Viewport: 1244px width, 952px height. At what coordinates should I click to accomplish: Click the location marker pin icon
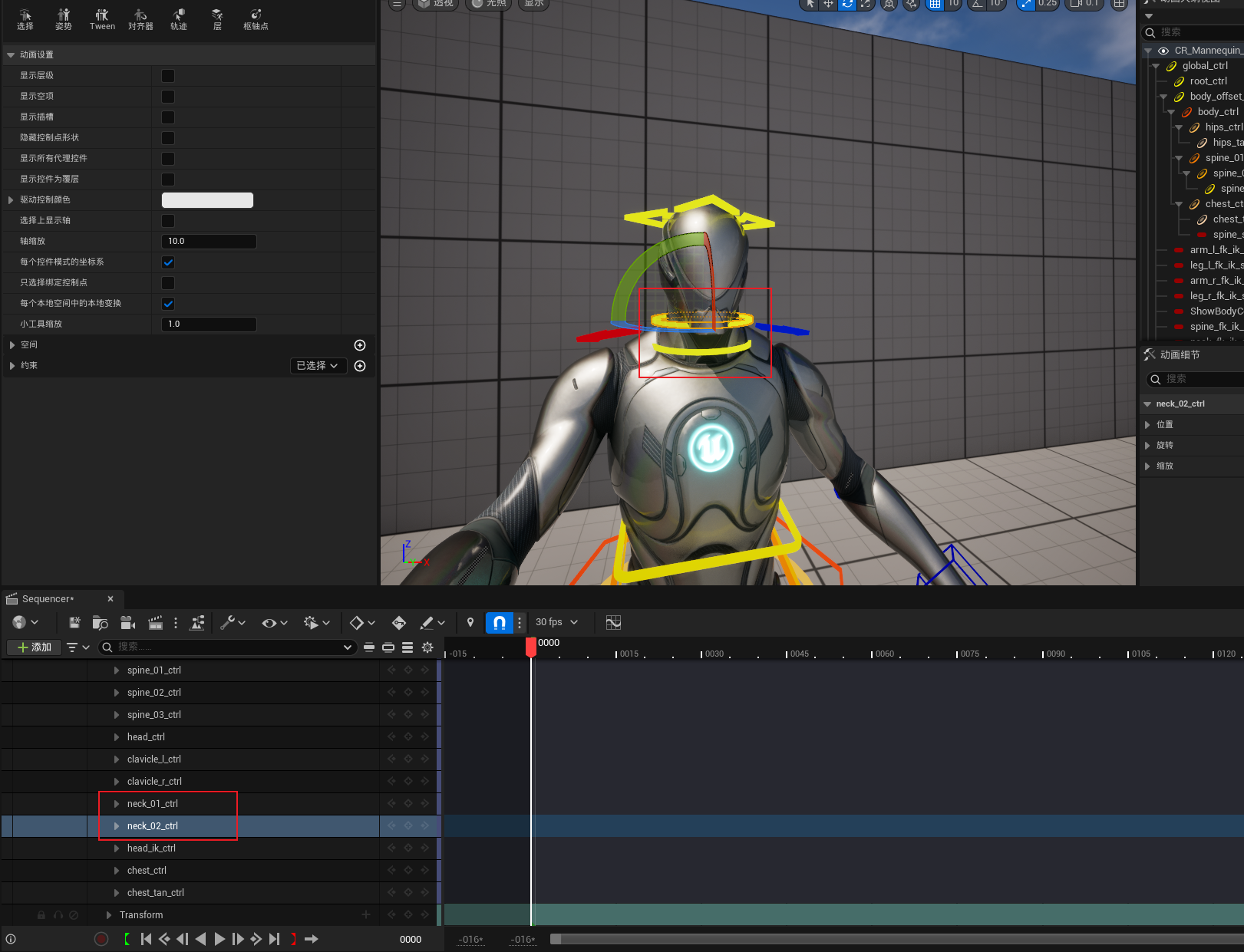[470, 622]
